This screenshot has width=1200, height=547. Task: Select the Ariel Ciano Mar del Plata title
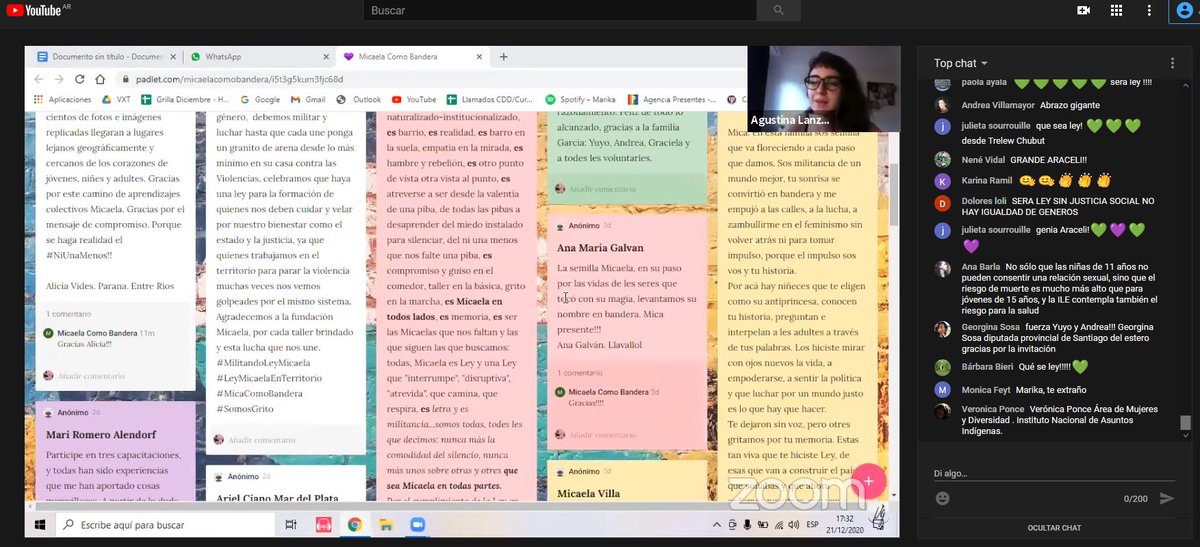click(x=279, y=499)
